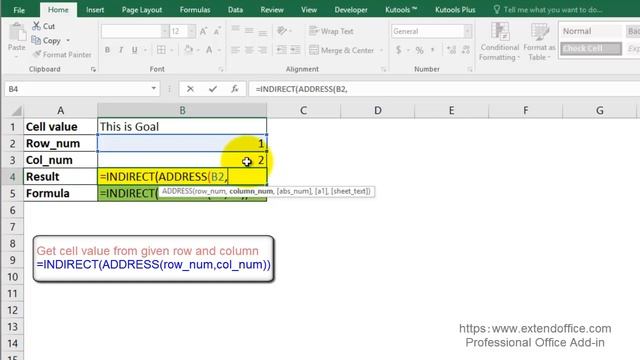Apply the Check Cell style
Viewport: 640px width, 360px height.
pyautogui.click(x=591, y=49)
